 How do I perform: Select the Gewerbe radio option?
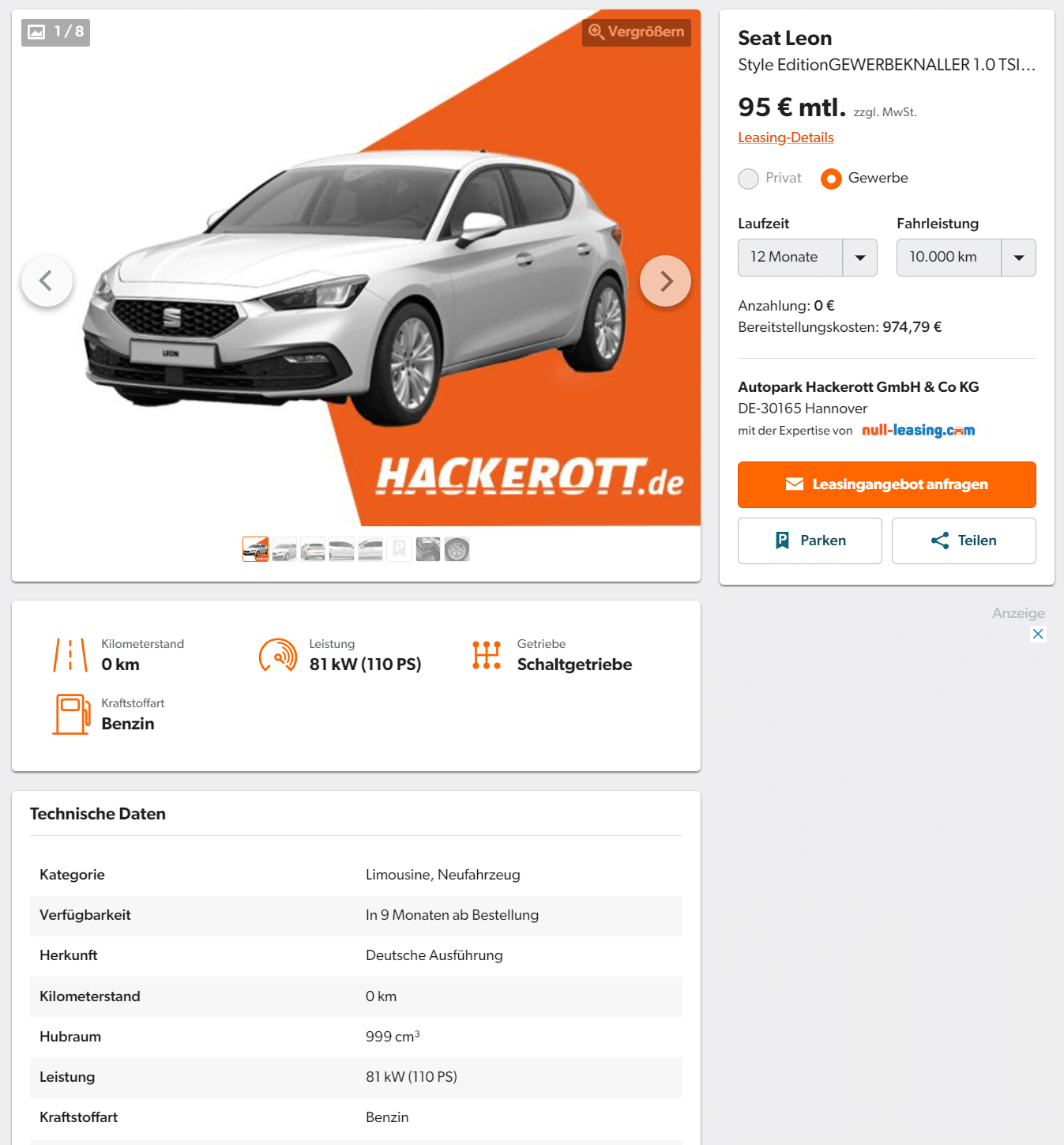[831, 179]
